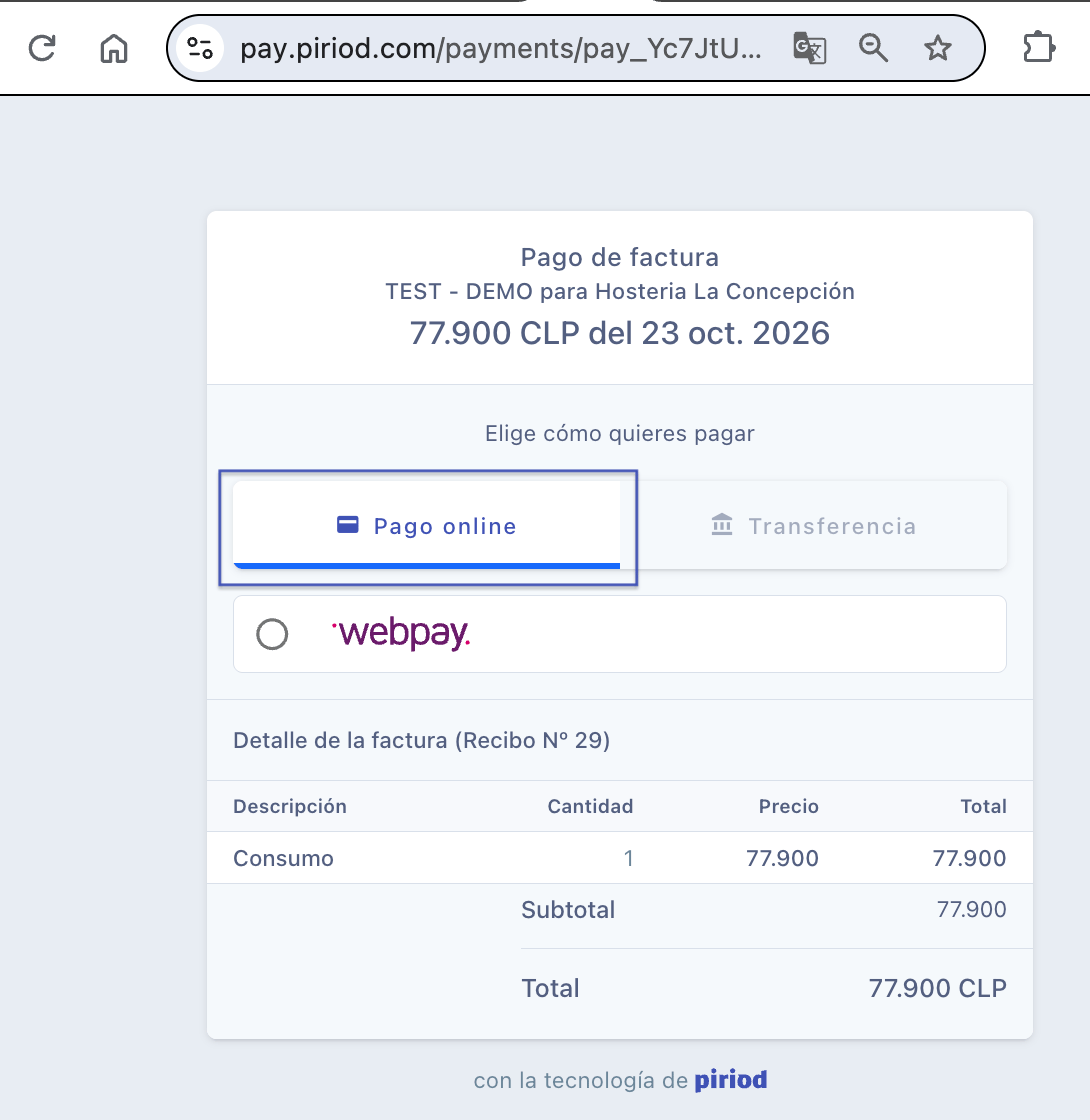Click the webpay logo

(x=401, y=633)
